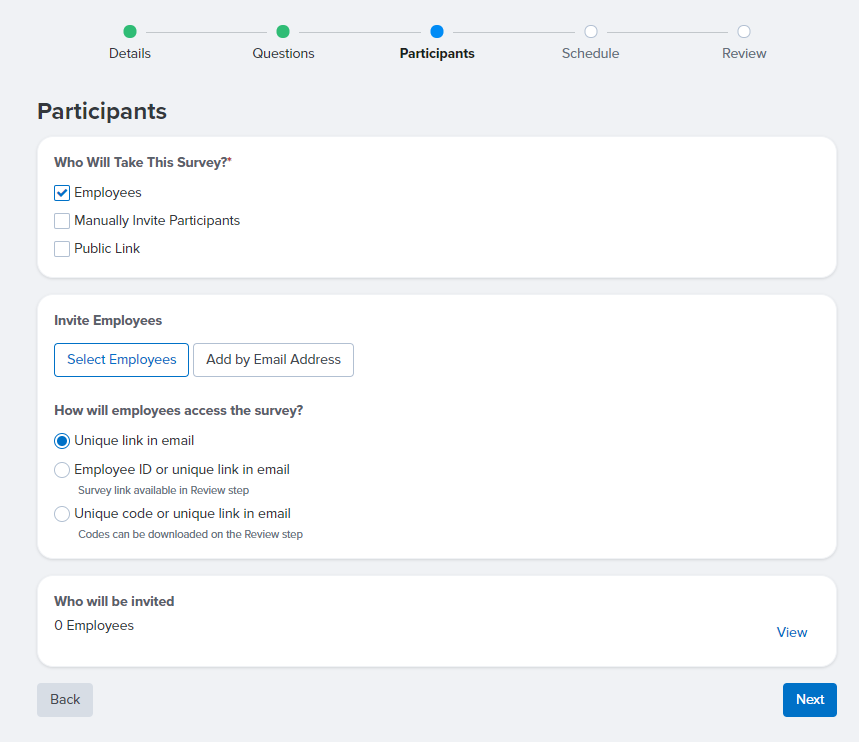Choose Employee ID or unique link in email
This screenshot has height=742, width=859.
click(62, 469)
